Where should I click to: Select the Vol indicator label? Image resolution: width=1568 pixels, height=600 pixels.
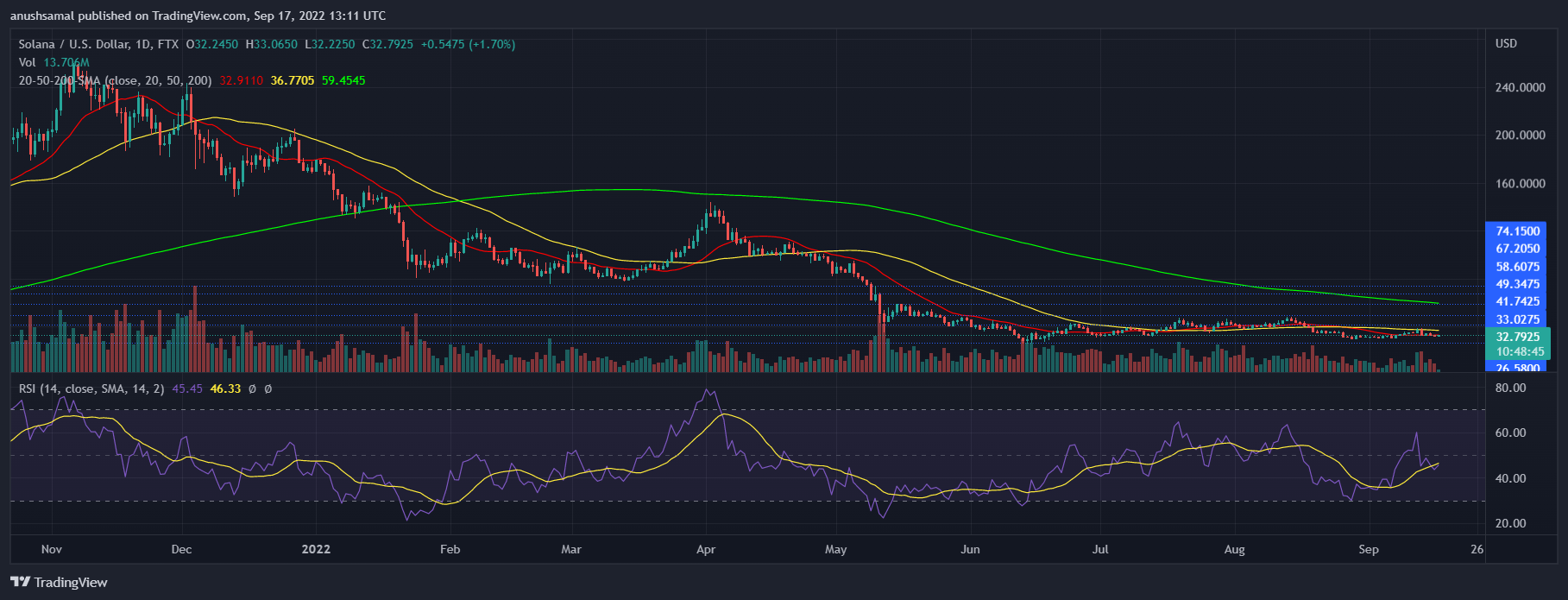click(28, 62)
